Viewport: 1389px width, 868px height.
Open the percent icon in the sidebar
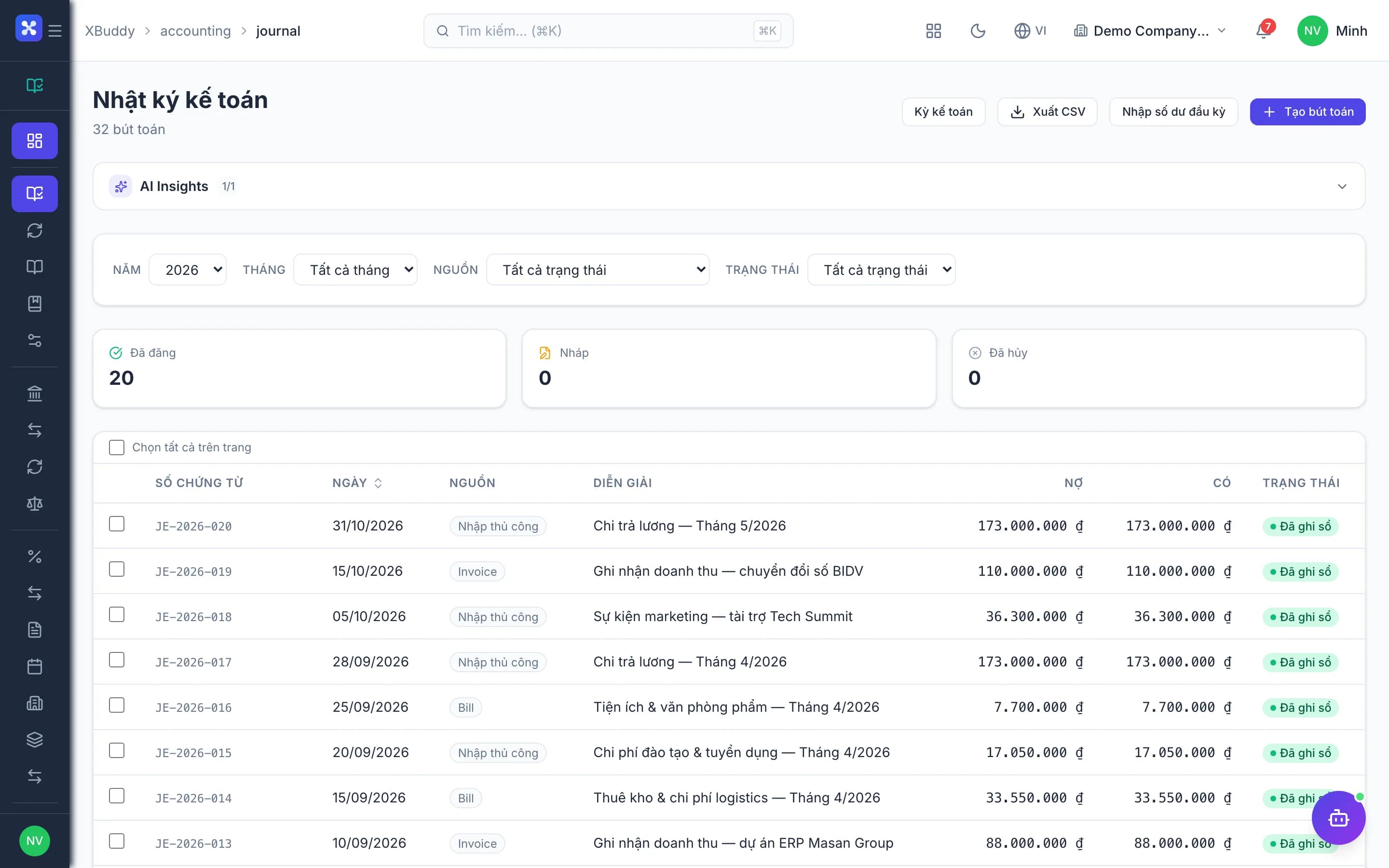pos(34,556)
